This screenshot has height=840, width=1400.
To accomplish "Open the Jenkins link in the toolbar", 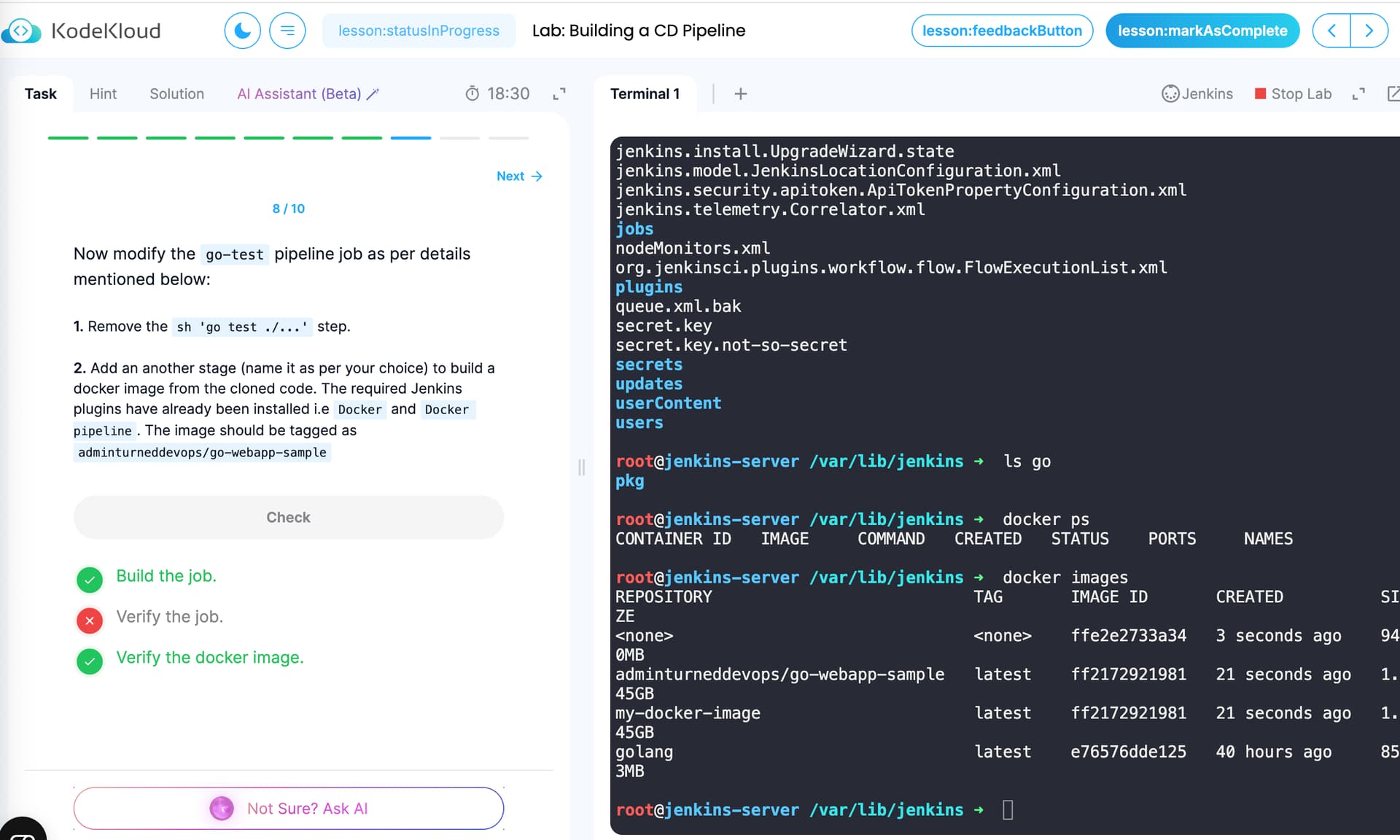I will click(1197, 93).
